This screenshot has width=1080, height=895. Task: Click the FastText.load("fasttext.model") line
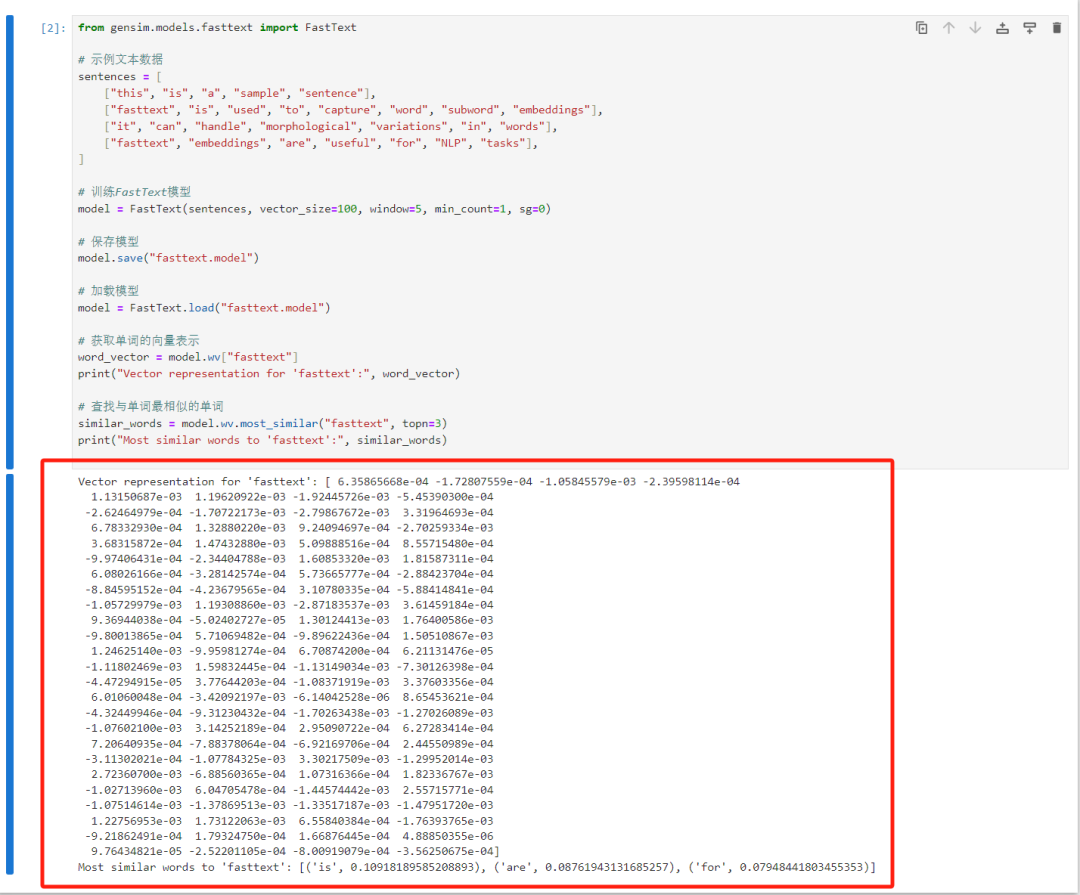pos(204,307)
